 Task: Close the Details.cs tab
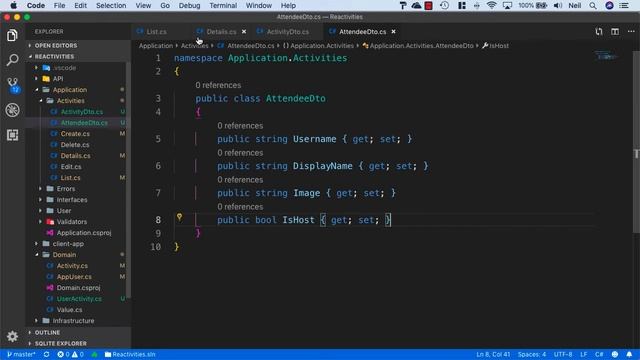pyautogui.click(x=244, y=31)
